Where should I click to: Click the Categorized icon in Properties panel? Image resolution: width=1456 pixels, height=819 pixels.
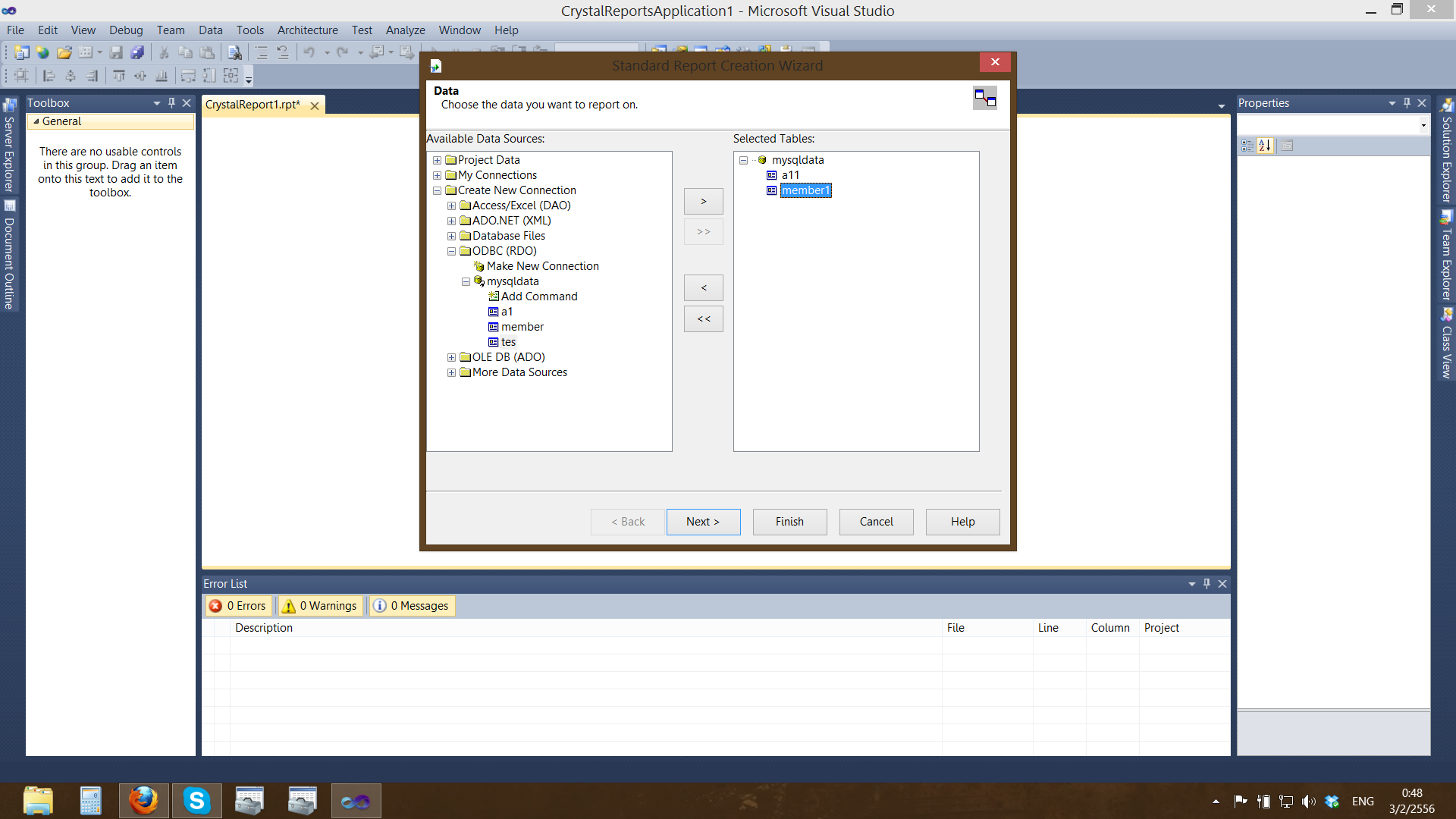pyautogui.click(x=1247, y=146)
